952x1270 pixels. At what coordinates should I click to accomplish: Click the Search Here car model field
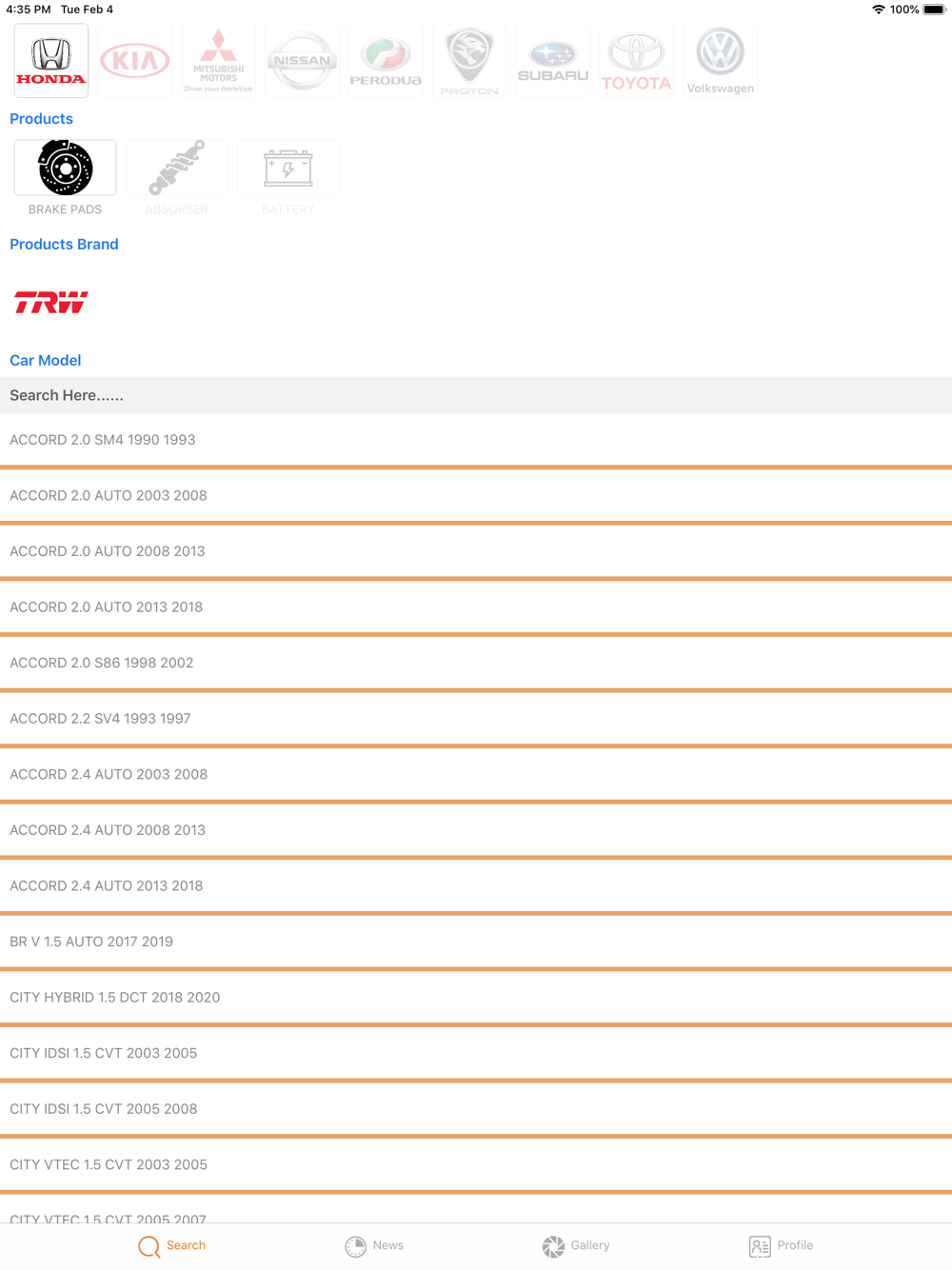point(476,395)
